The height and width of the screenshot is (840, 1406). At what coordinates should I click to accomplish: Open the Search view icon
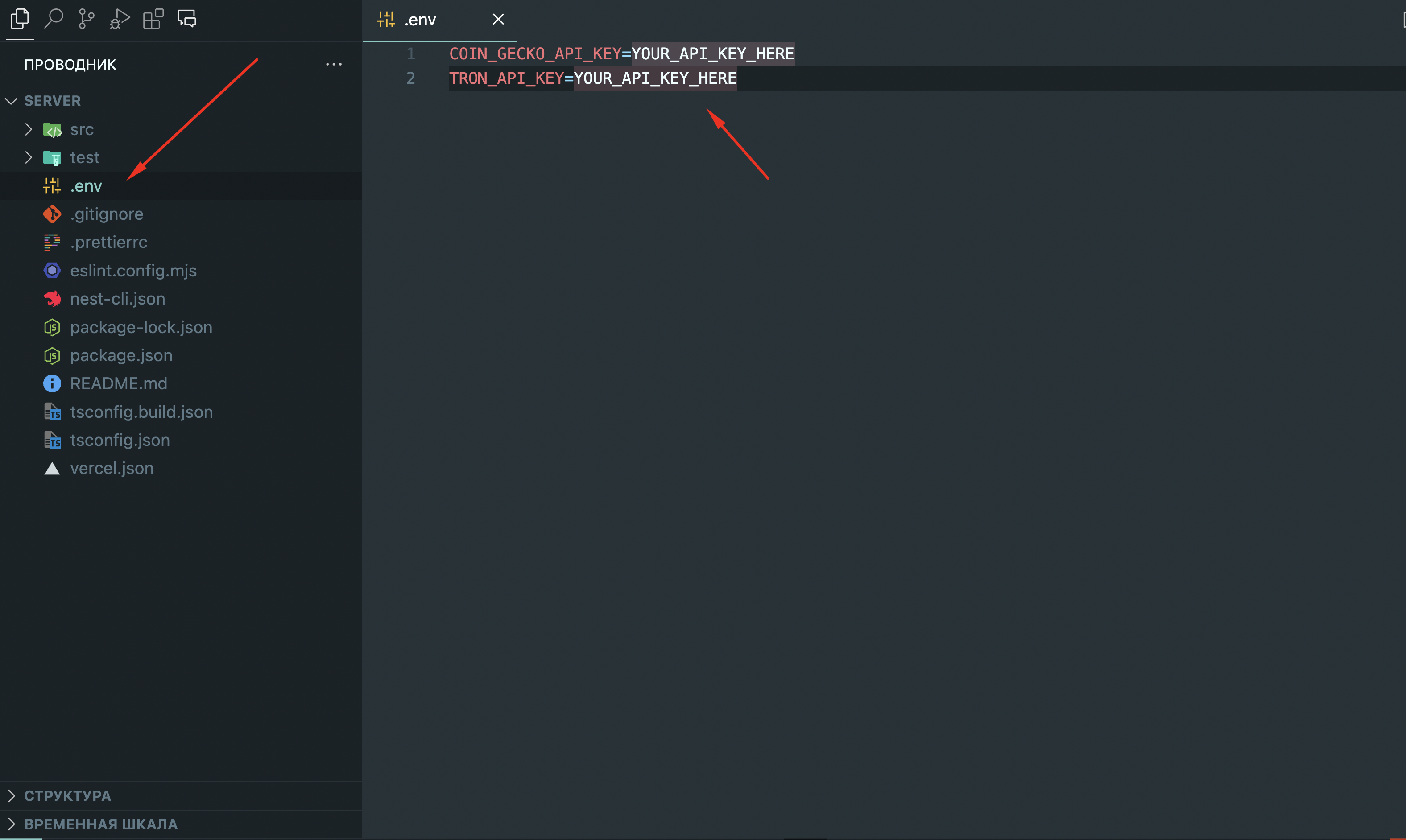point(53,19)
